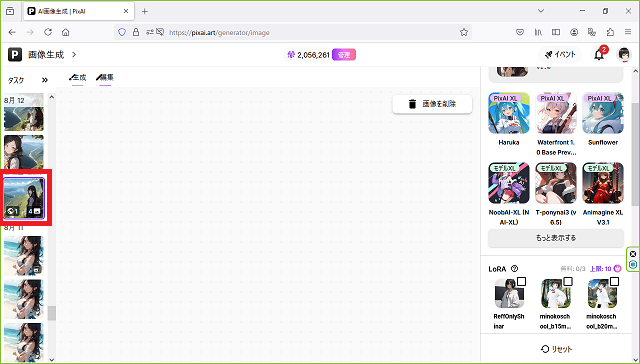The height and width of the screenshot is (364, 640).
Task: Tick the minokoschool_b15m LoRA checkbox
Action: pyautogui.click(x=568, y=282)
